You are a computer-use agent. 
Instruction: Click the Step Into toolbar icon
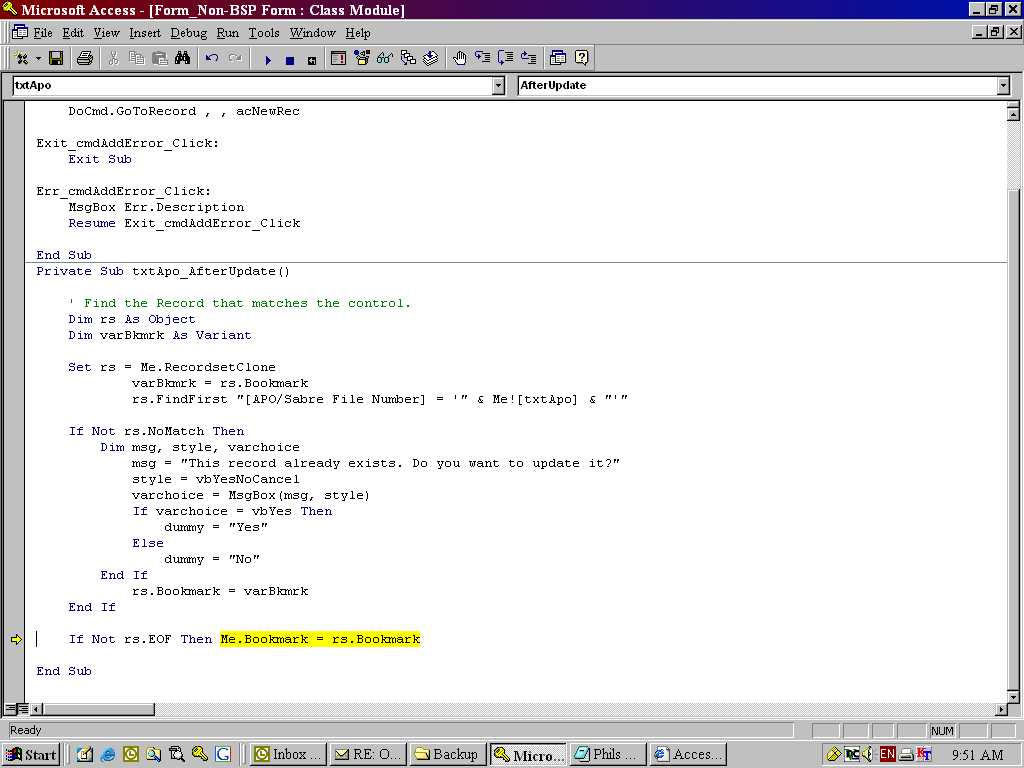(483, 59)
